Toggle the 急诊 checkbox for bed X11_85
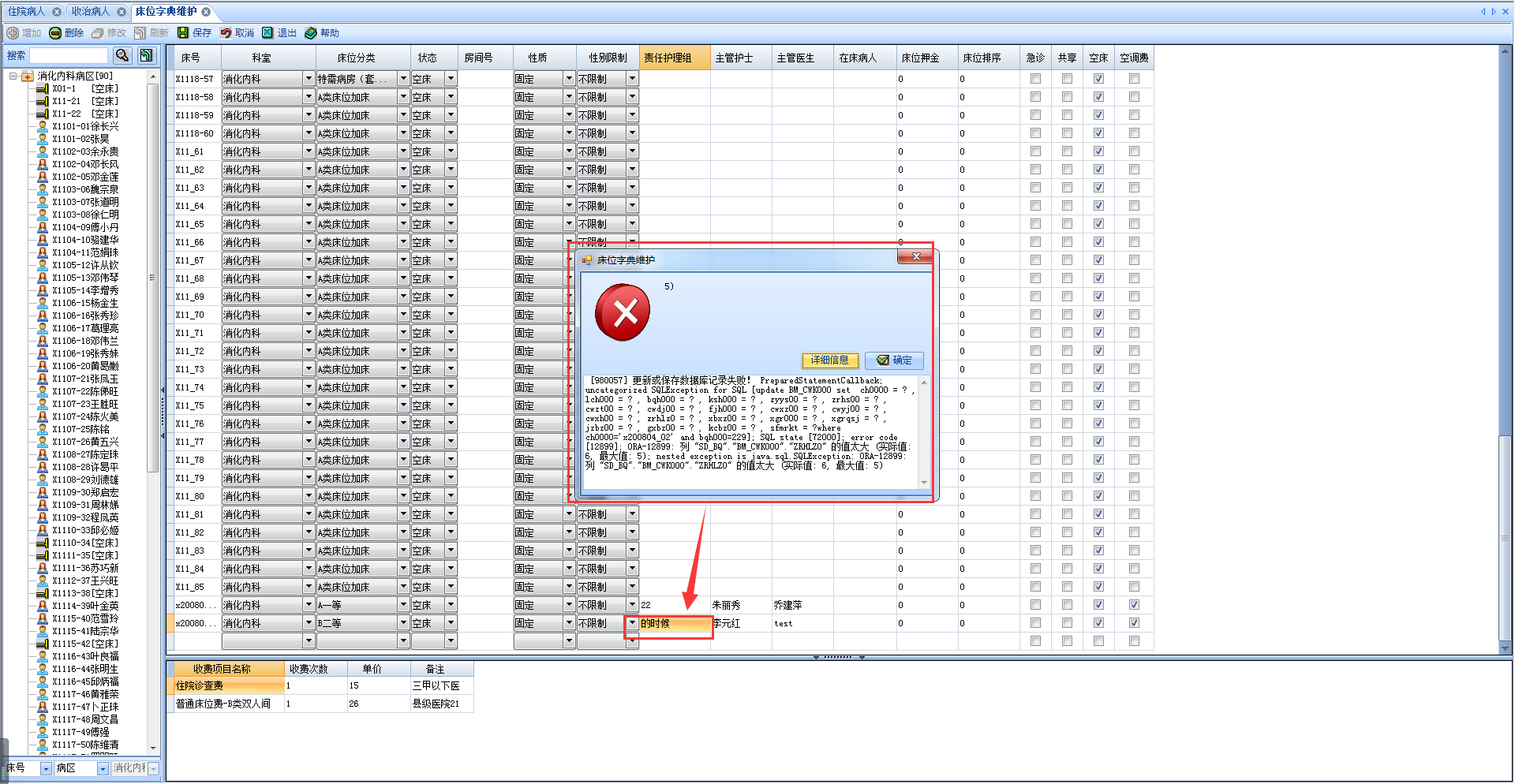The height and width of the screenshot is (784, 1515). pos(1035,587)
